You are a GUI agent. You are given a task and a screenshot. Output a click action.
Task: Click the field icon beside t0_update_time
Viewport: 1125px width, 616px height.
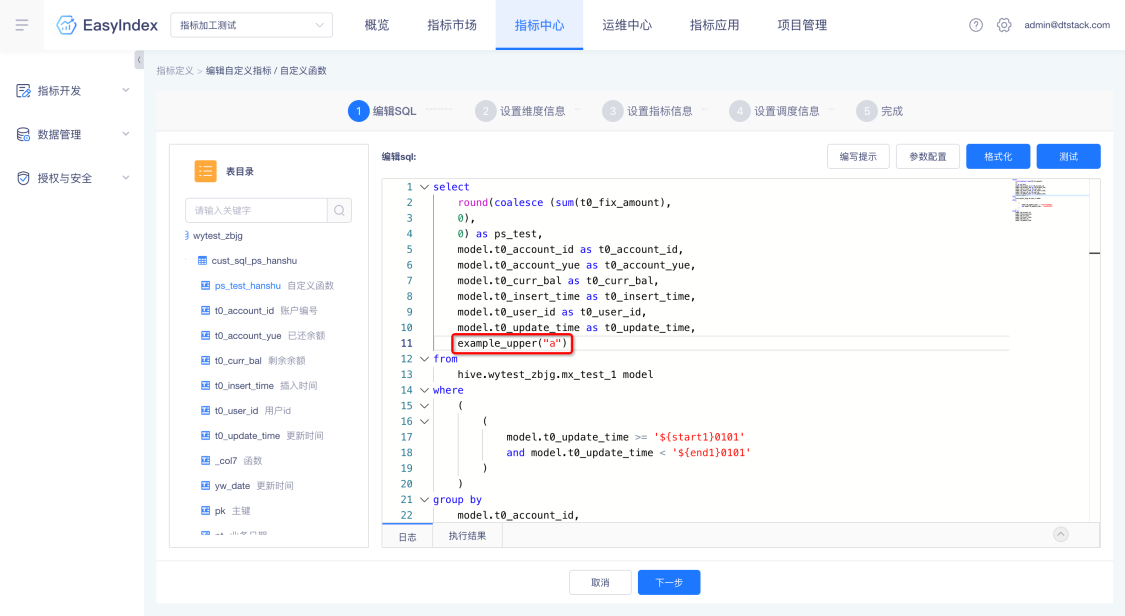tap(205, 436)
